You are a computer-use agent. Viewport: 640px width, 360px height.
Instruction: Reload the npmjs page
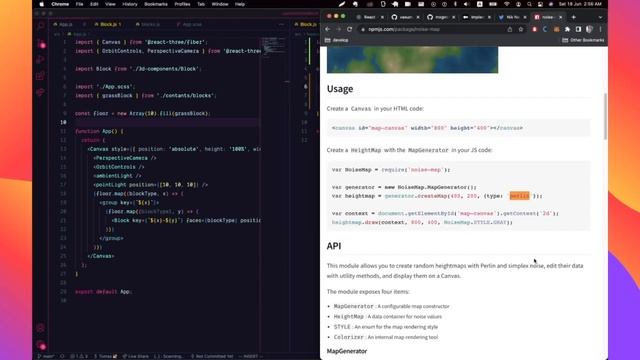(x=349, y=29)
